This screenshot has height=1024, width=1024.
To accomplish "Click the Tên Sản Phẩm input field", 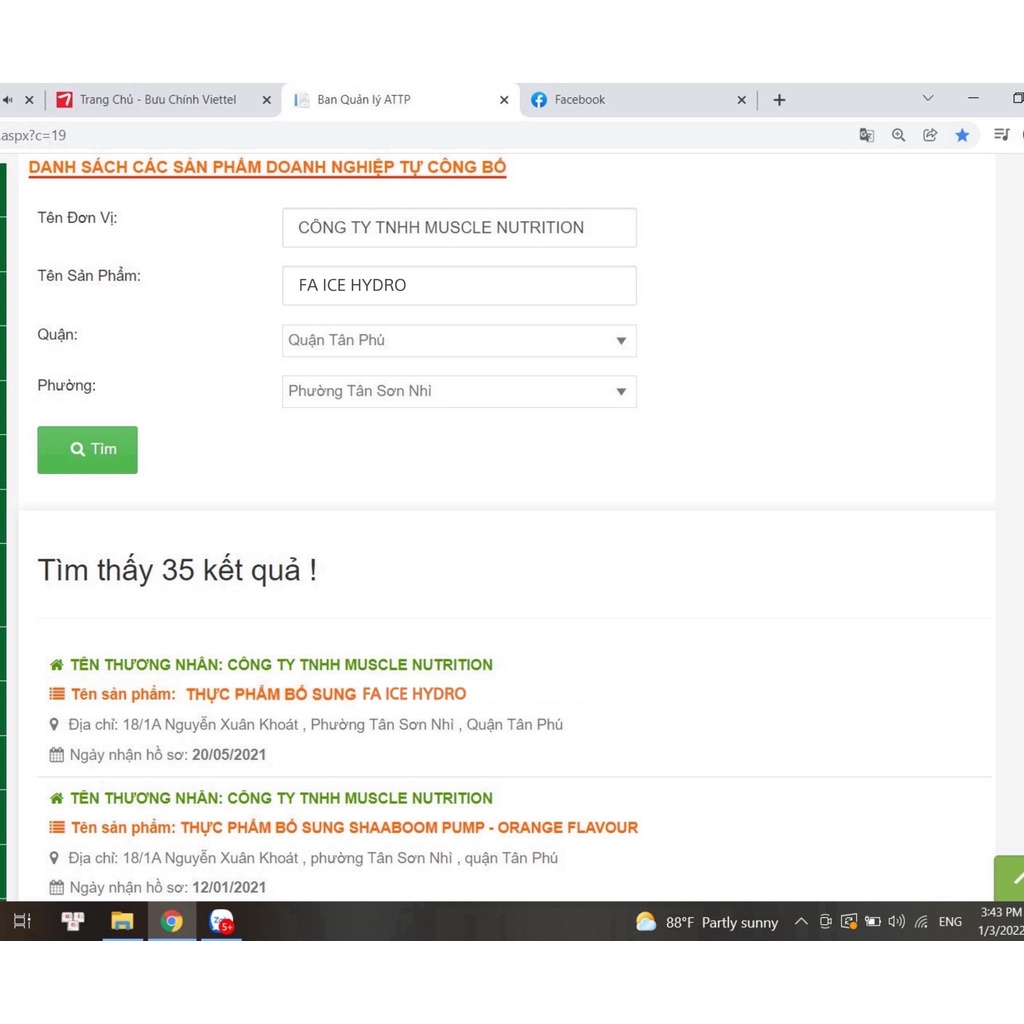I will click(x=459, y=286).
